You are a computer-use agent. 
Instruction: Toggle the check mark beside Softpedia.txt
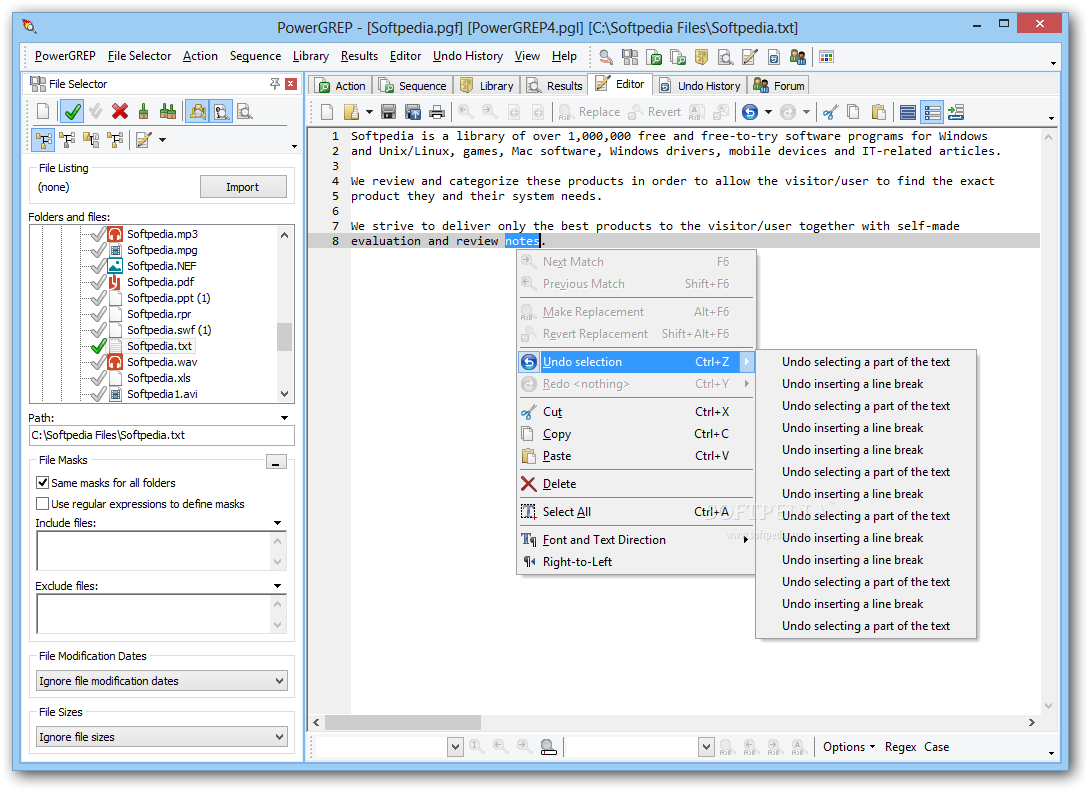click(98, 346)
